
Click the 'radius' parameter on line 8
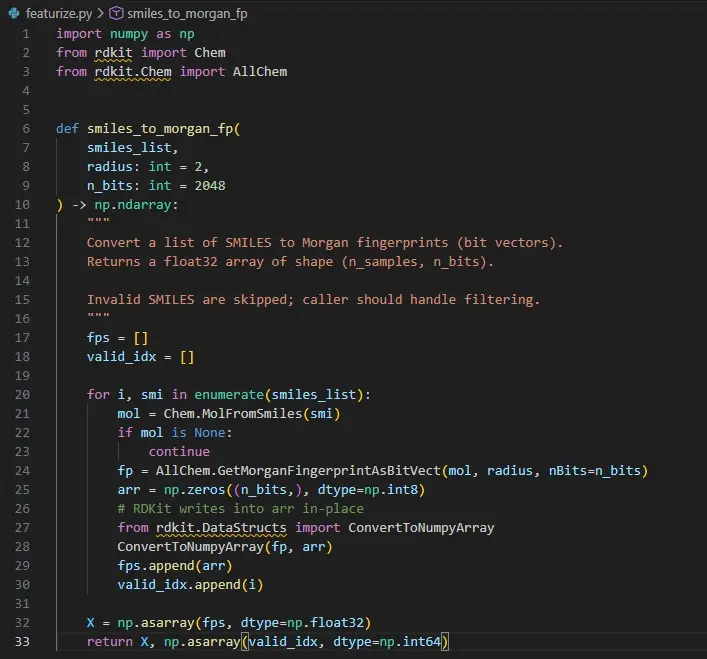[110, 167]
